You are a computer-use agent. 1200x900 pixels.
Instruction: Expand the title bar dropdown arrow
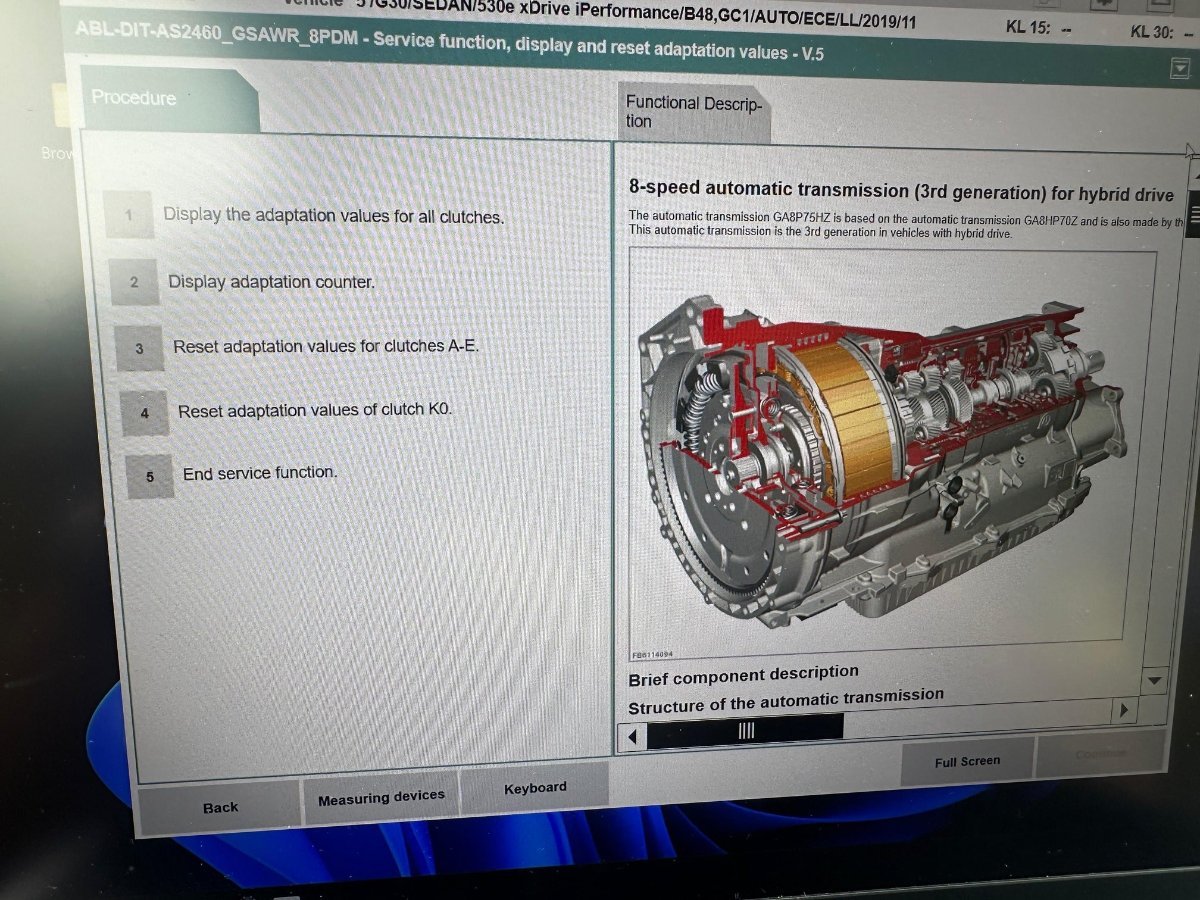click(1178, 68)
